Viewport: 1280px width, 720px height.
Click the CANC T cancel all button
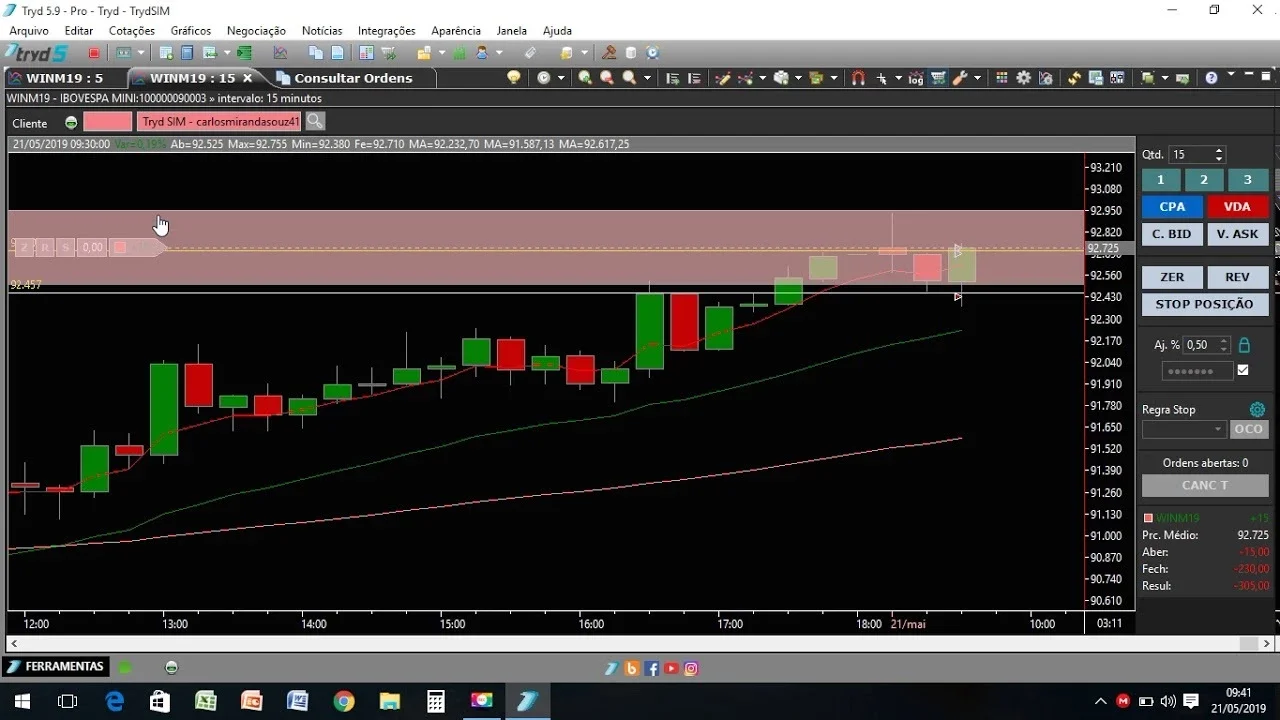(1205, 485)
